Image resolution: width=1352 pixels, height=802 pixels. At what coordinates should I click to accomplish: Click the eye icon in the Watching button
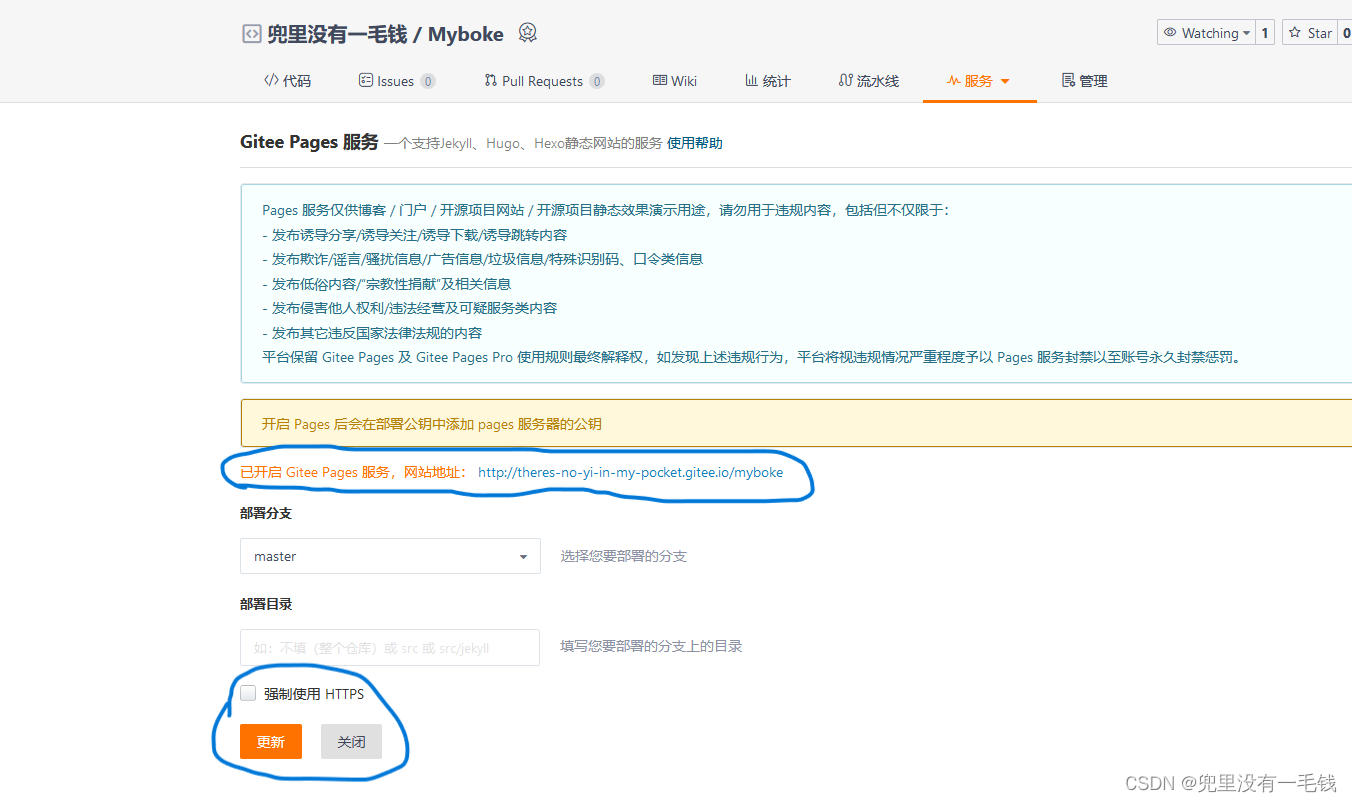tap(1170, 33)
